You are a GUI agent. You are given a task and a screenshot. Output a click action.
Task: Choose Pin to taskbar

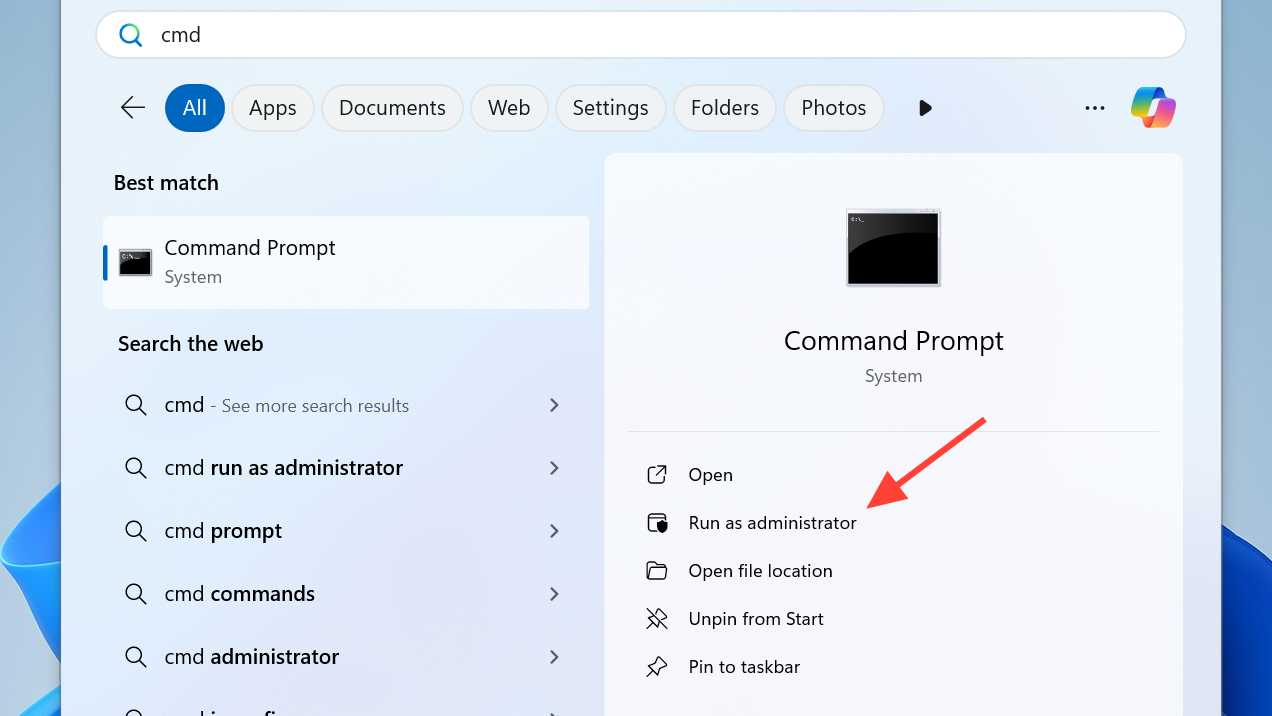745,667
